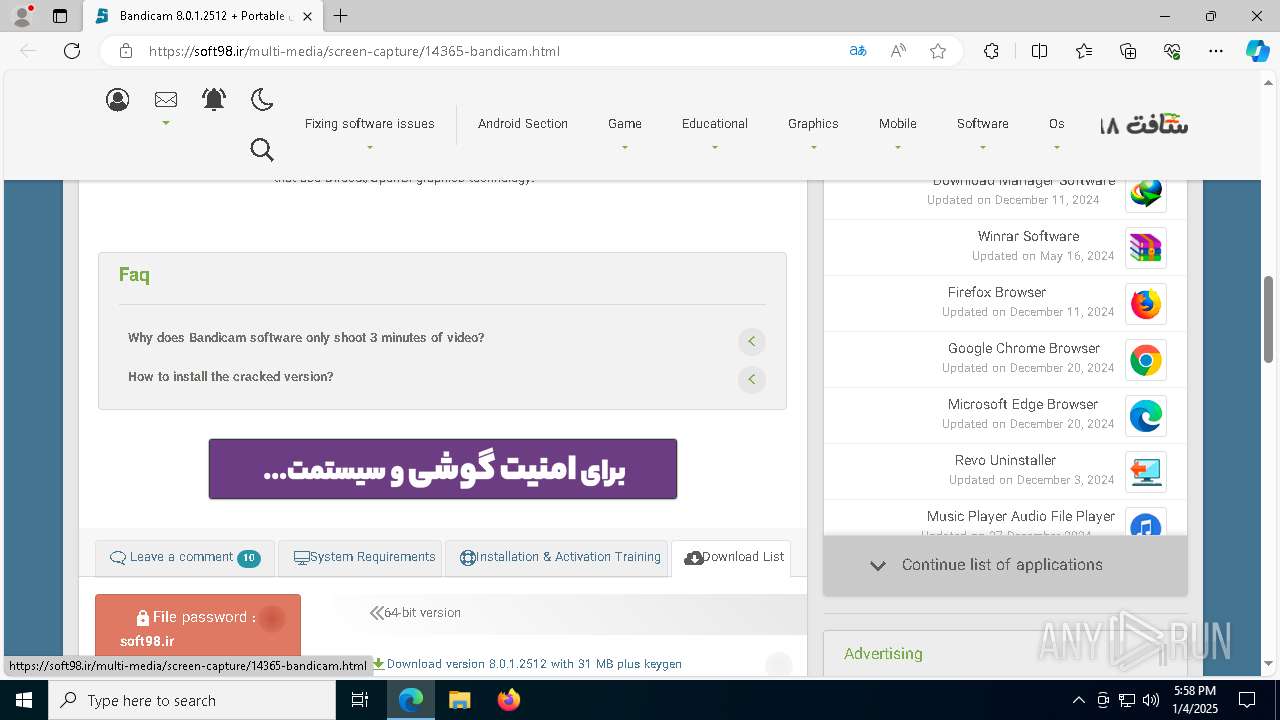Screen dimensions: 1280x720
Task: Switch to System Requirements tab
Action: (360, 558)
